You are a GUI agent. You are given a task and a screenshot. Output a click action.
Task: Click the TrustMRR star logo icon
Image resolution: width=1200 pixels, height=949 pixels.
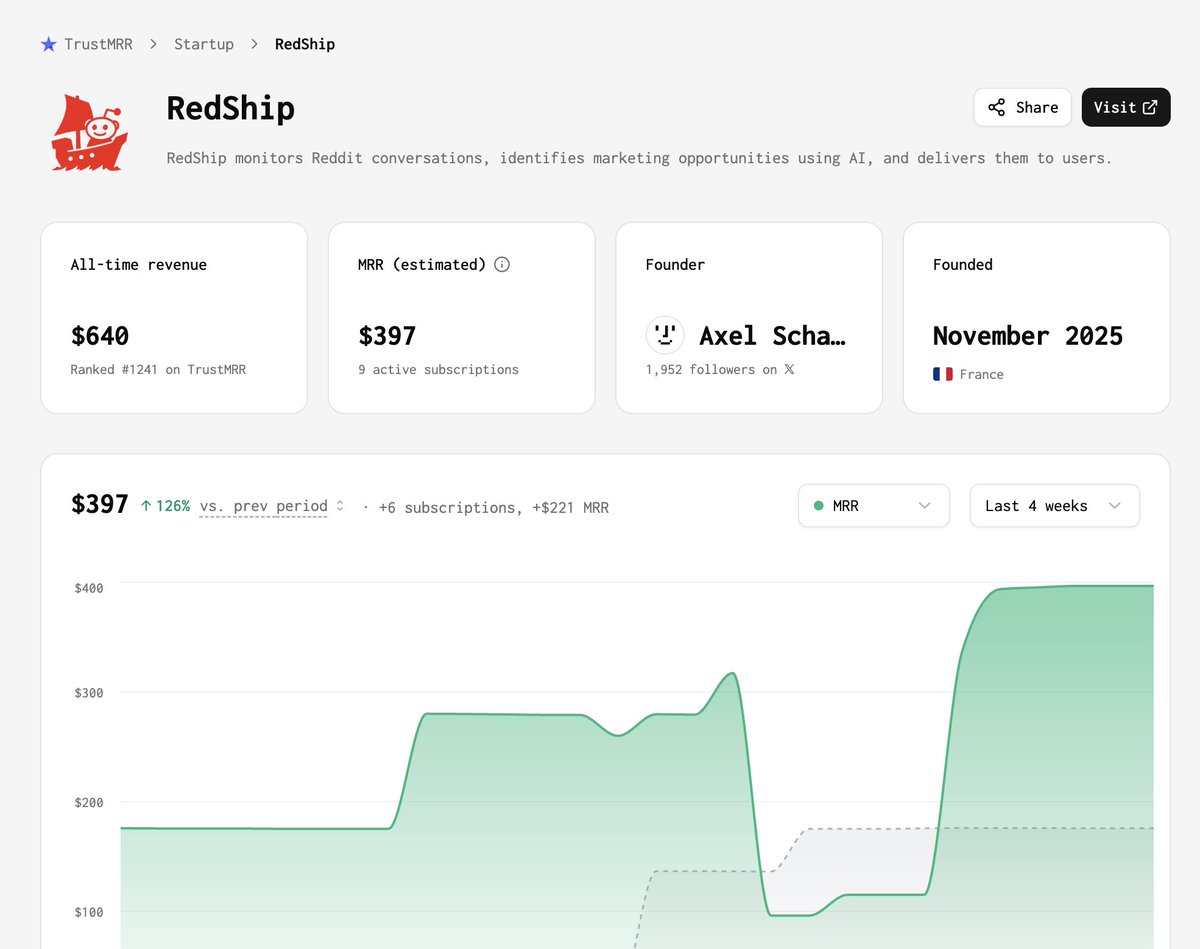(49, 44)
